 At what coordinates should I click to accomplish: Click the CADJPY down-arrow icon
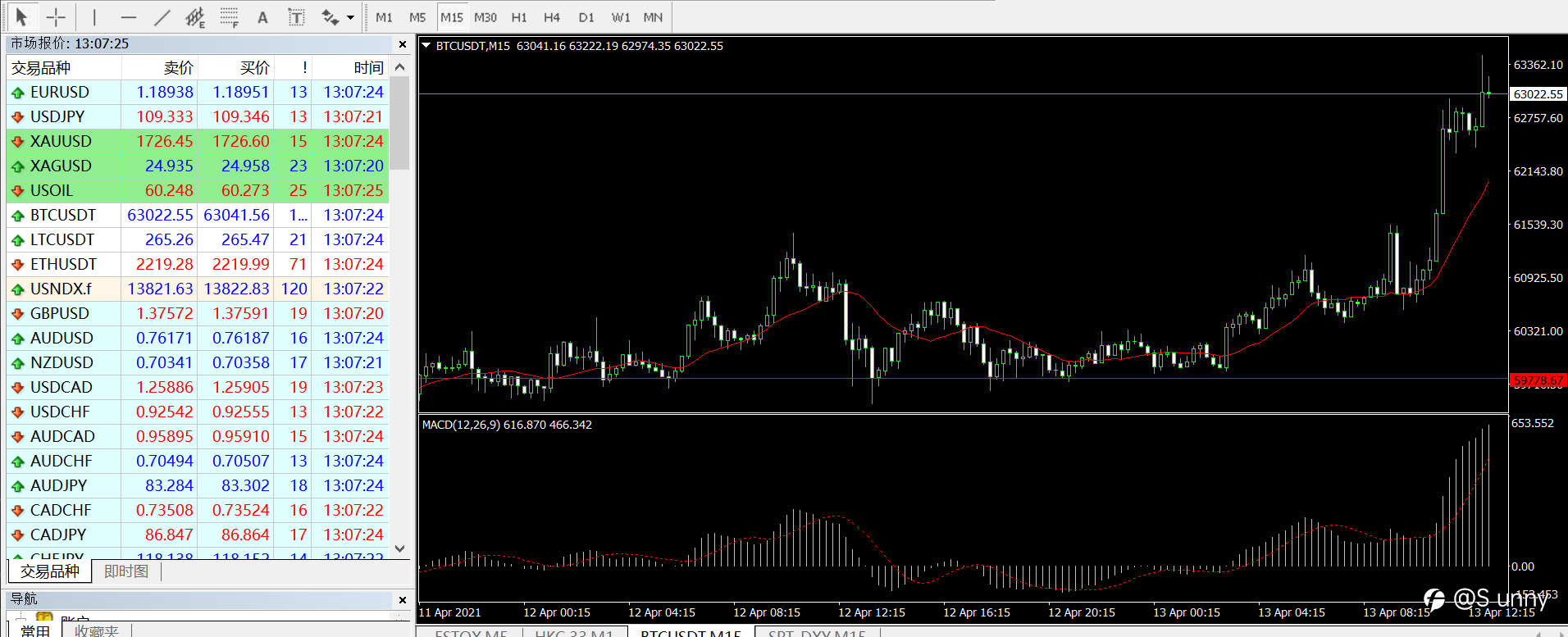click(18, 535)
